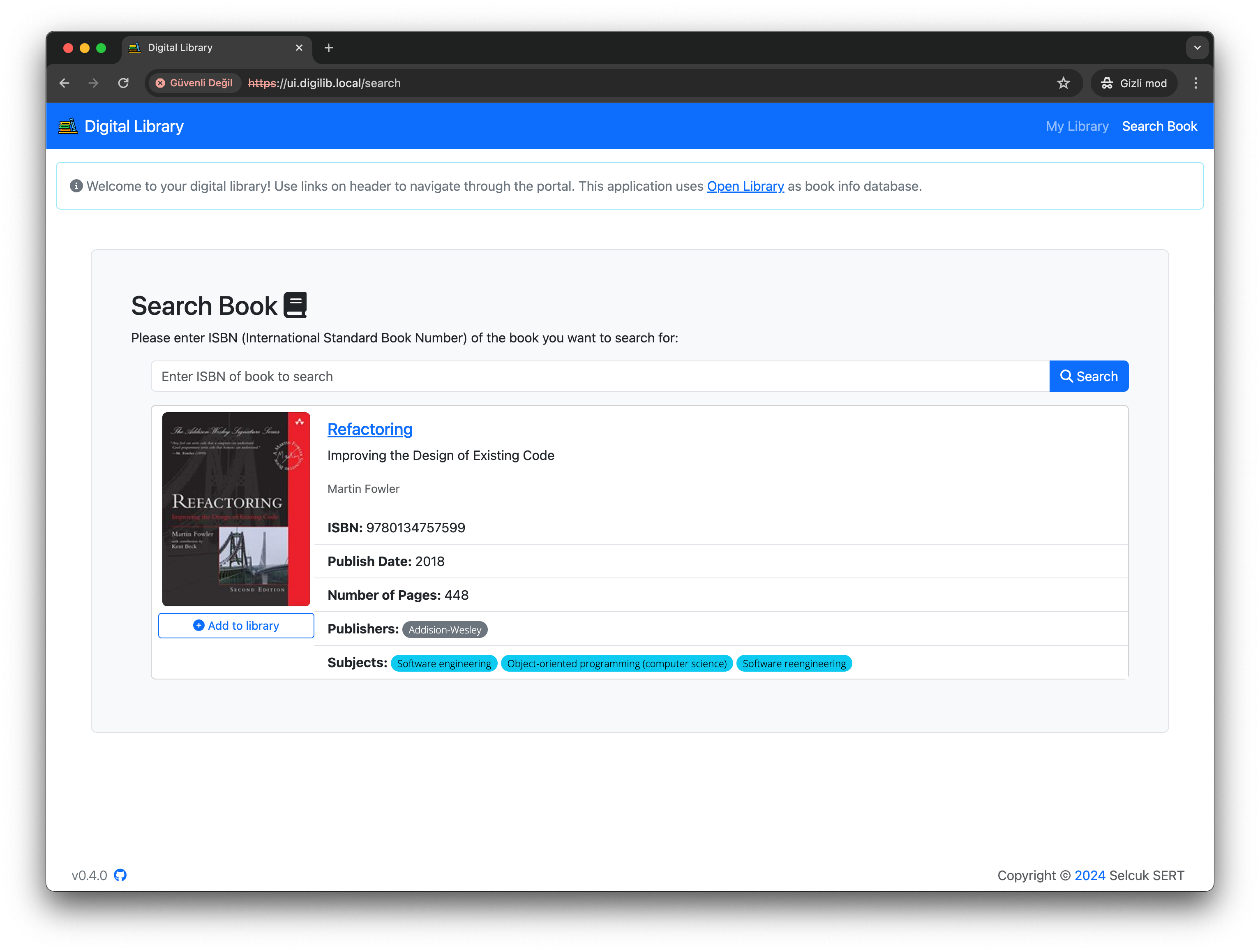Bookmark this page with the star icon
The image size is (1260, 952).
pos(1063,83)
